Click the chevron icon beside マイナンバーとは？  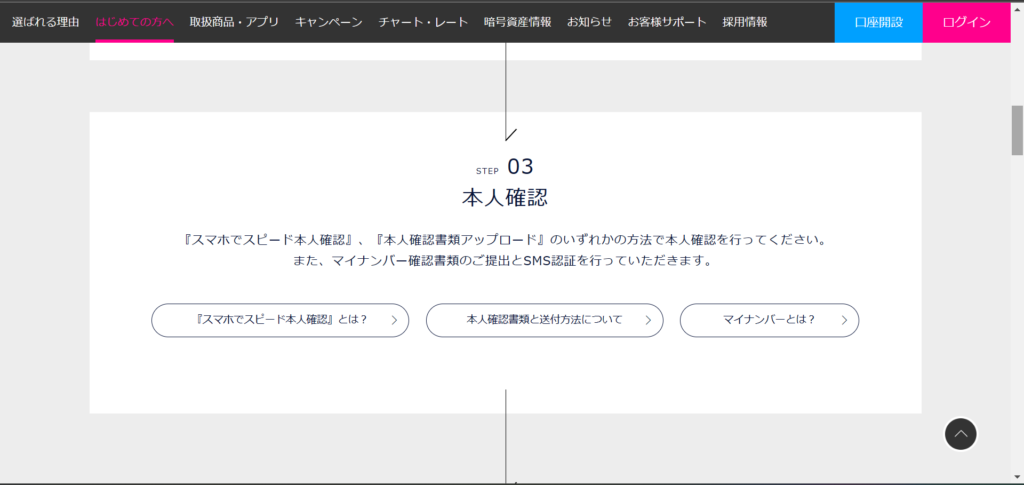click(844, 321)
